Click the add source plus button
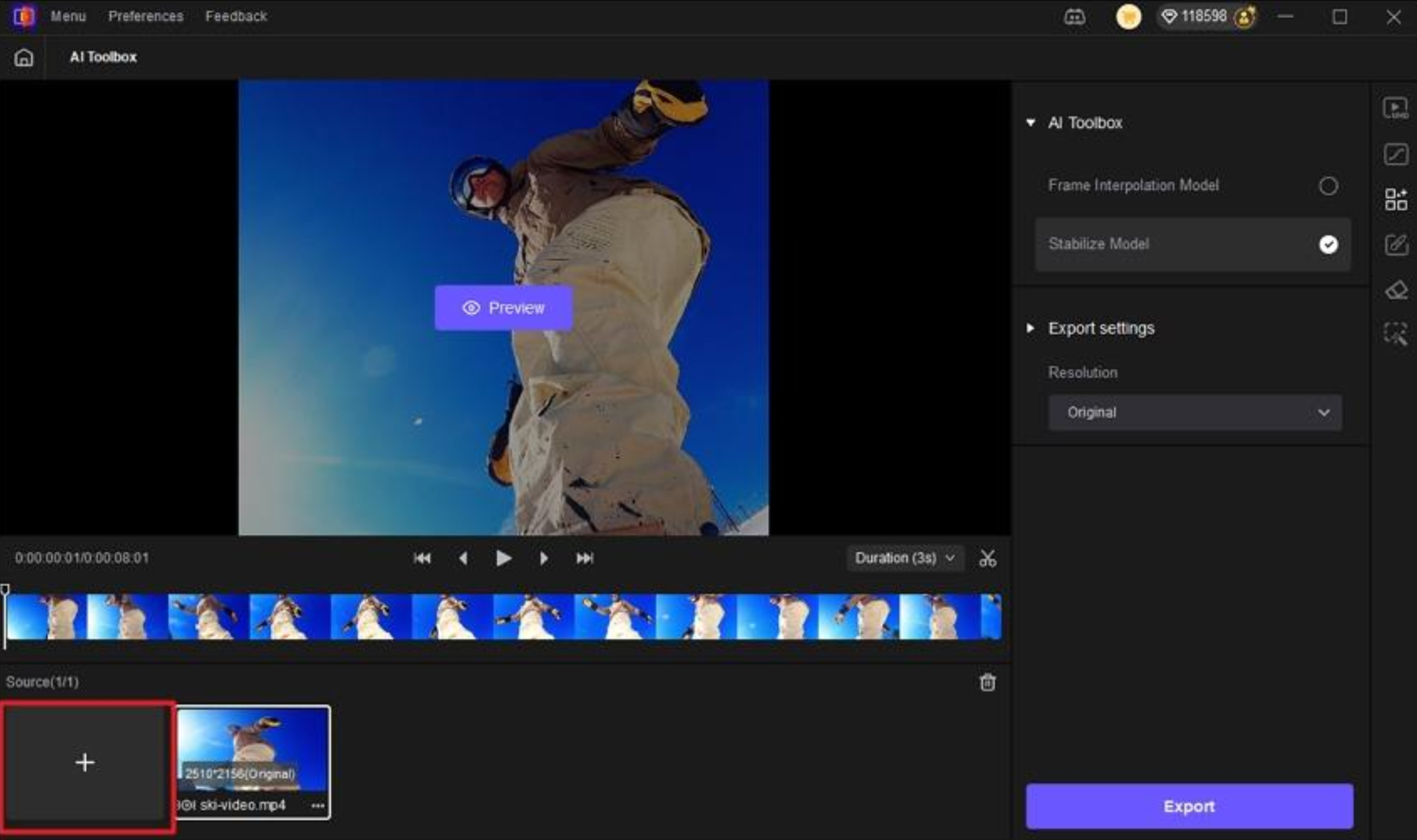This screenshot has height=840, width=1417. click(x=85, y=763)
